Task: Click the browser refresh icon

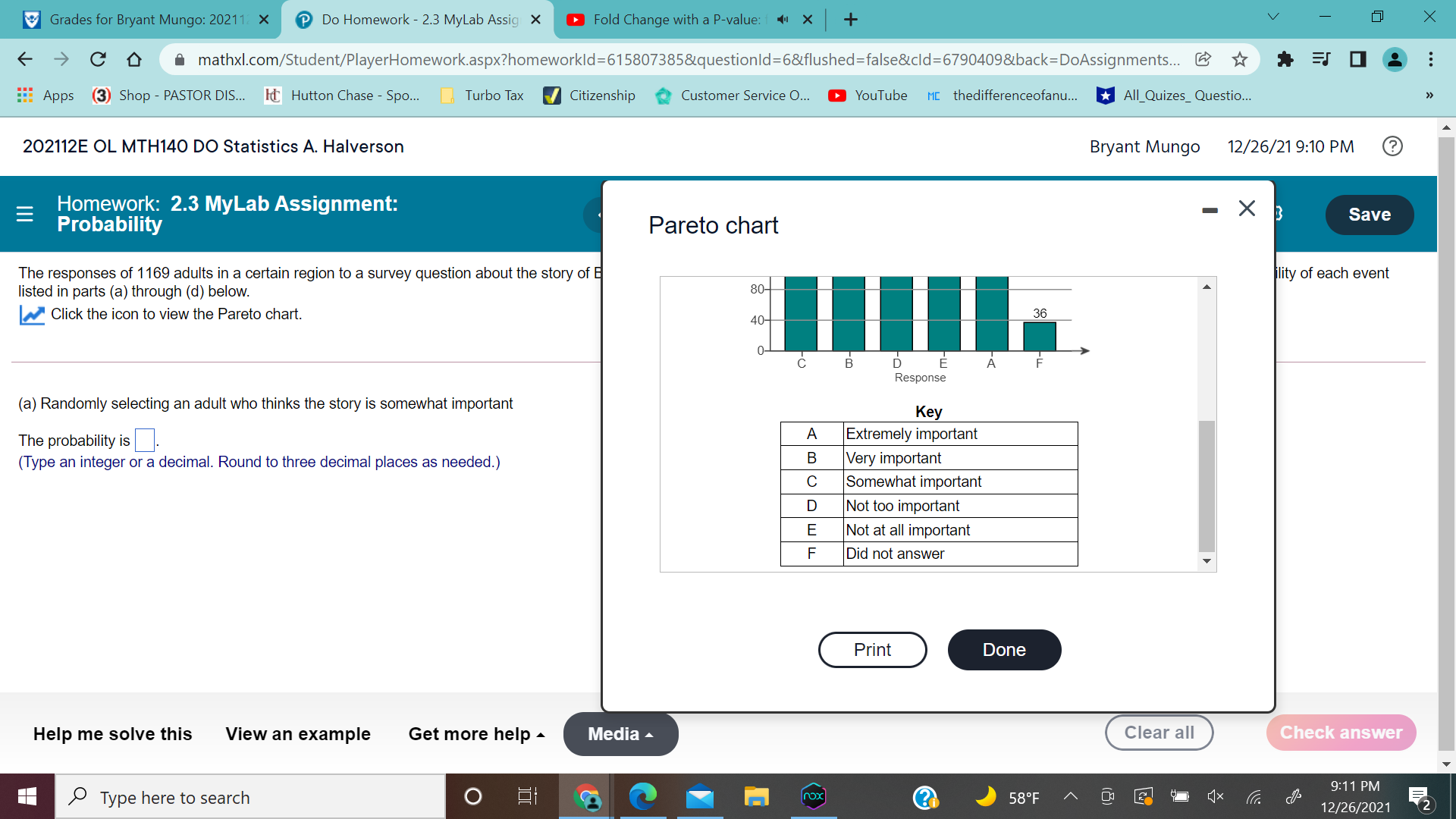Action: 98,59
